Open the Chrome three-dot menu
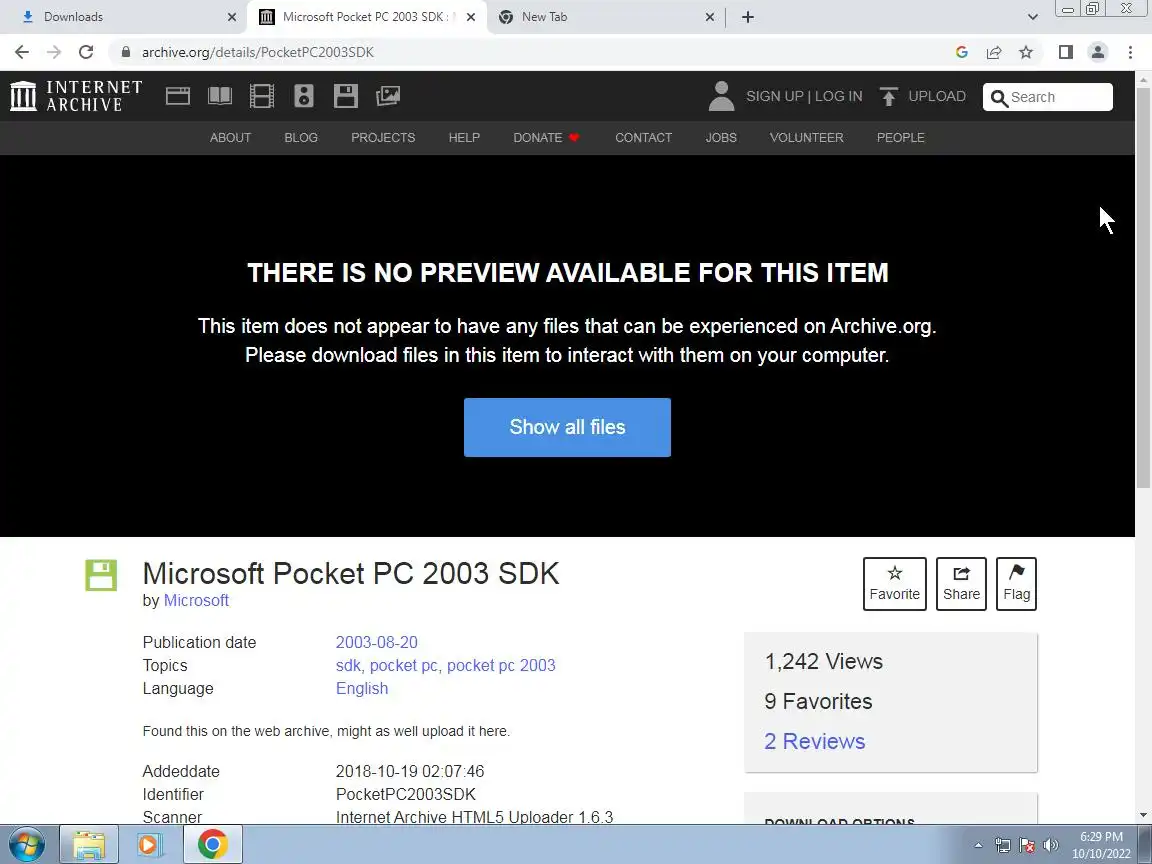 [1130, 52]
